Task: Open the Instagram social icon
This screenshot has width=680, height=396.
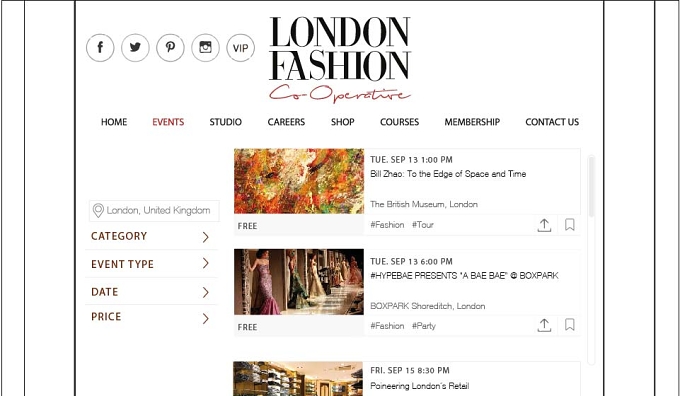Action: pos(206,48)
